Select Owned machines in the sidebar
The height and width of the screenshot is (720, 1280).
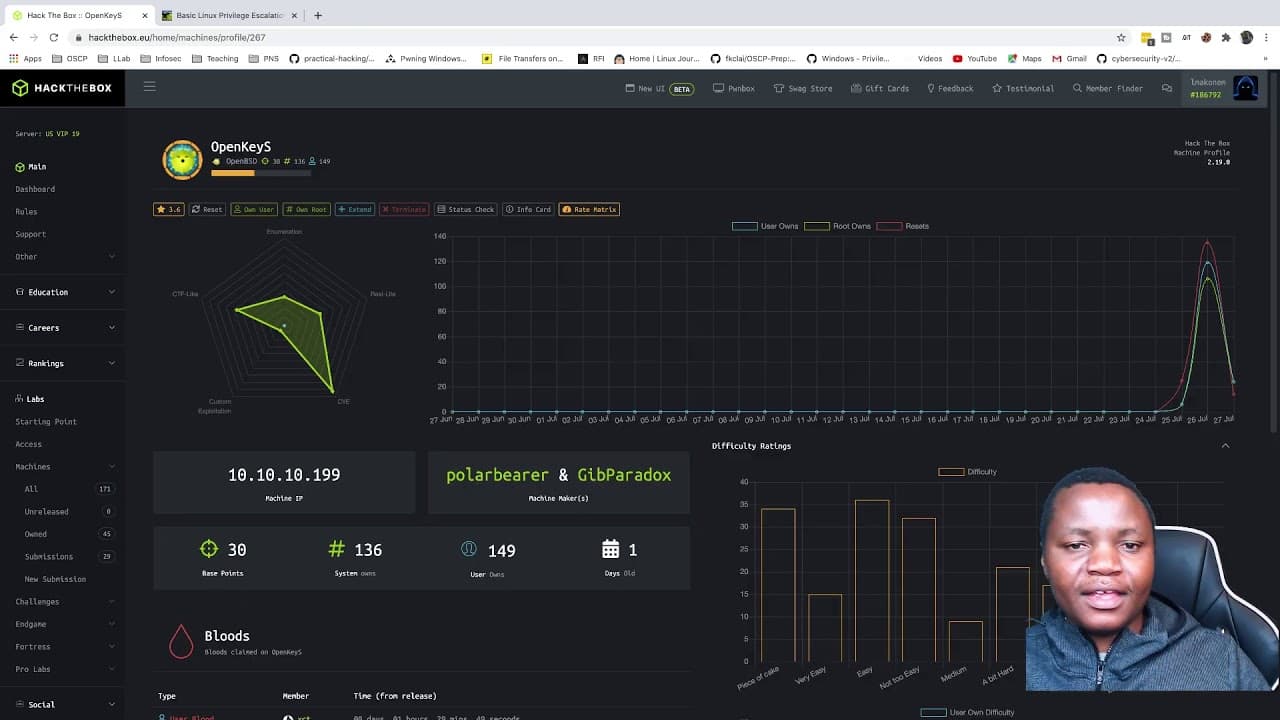(36, 534)
